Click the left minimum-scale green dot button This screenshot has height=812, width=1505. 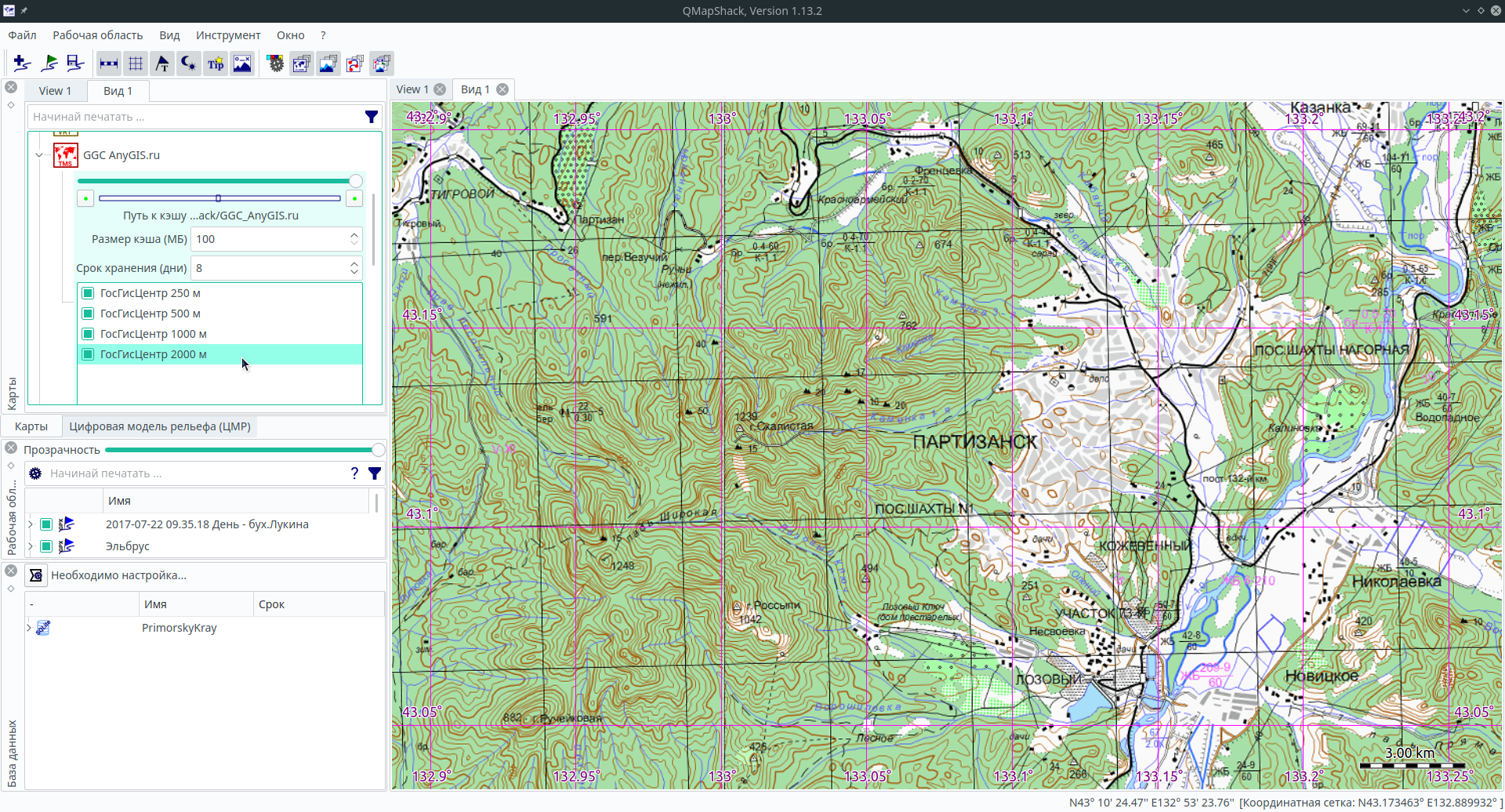click(85, 199)
